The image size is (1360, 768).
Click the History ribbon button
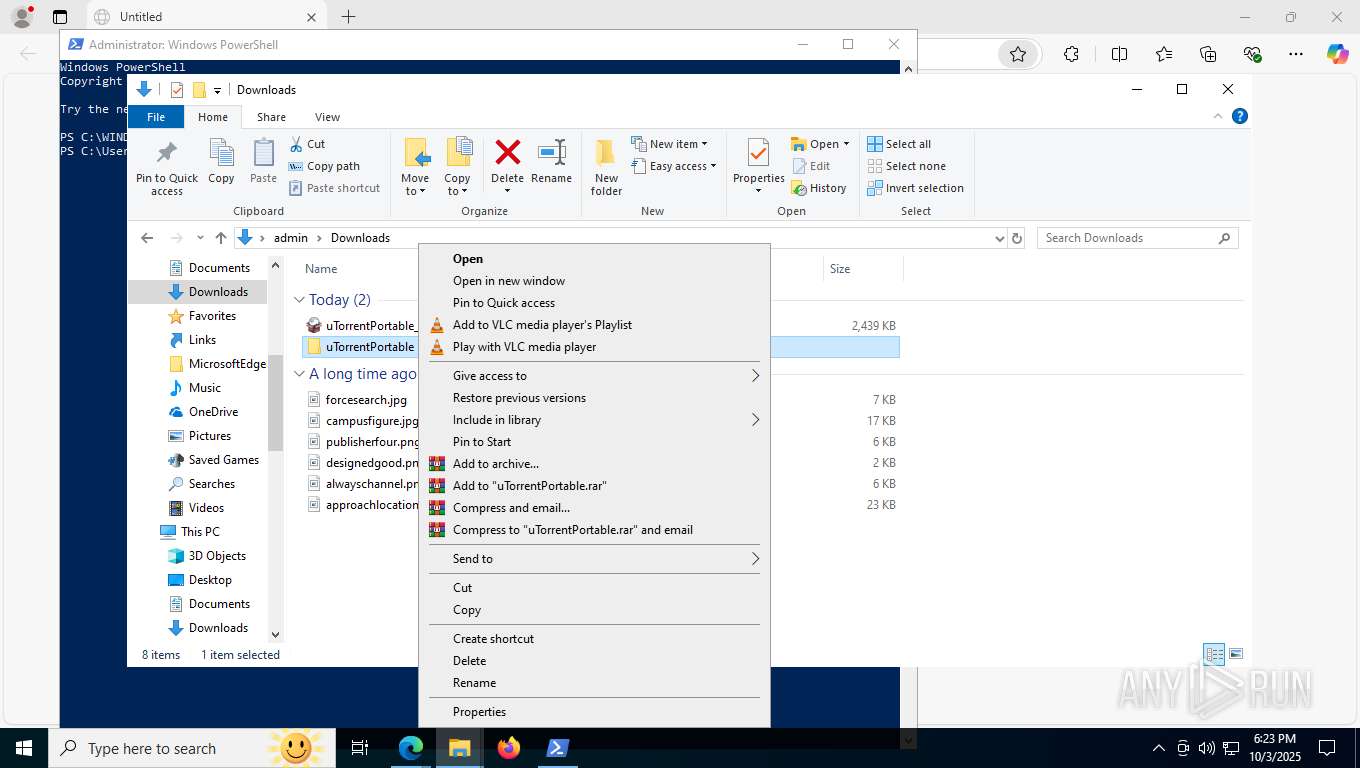819,188
